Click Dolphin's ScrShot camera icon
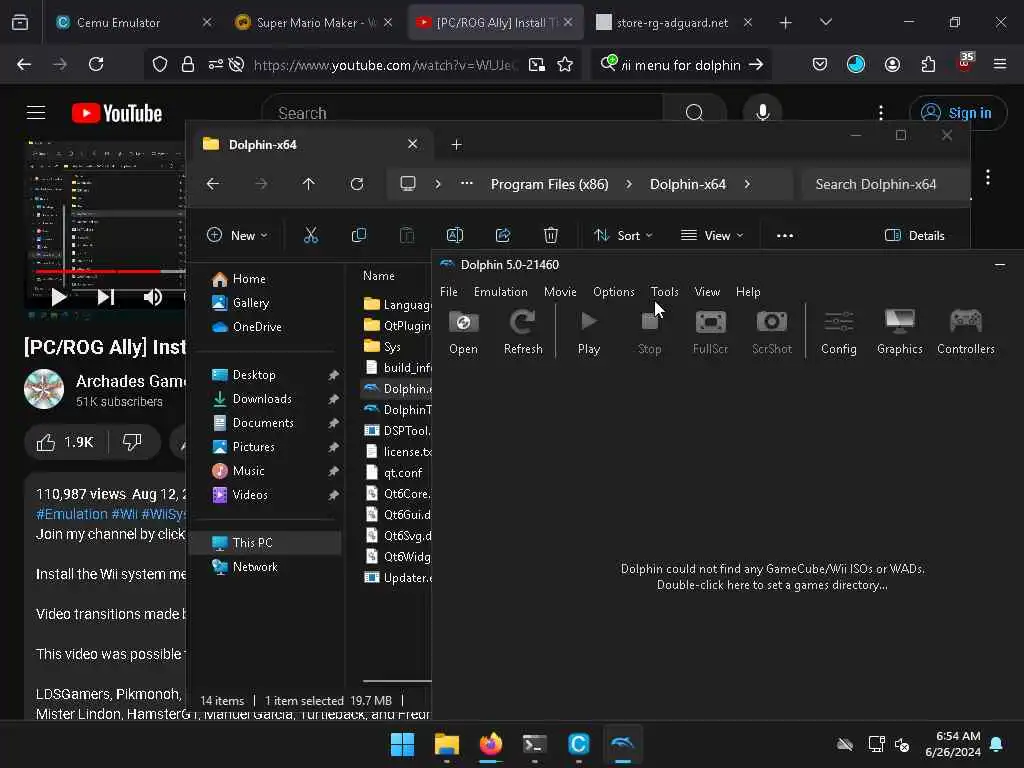The width and height of the screenshot is (1024, 768). tap(771, 332)
